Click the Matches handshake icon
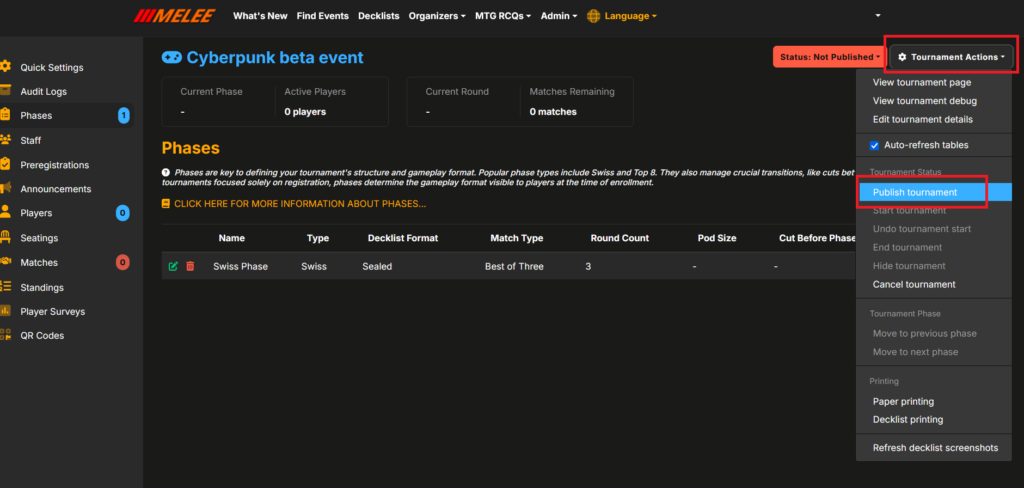 pos(5,261)
